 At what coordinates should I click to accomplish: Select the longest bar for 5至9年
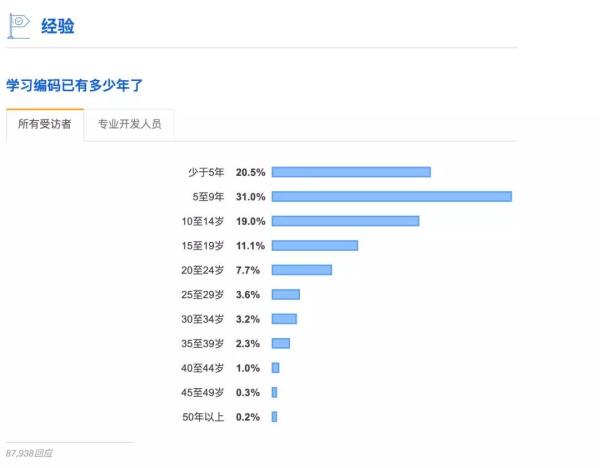tap(392, 196)
